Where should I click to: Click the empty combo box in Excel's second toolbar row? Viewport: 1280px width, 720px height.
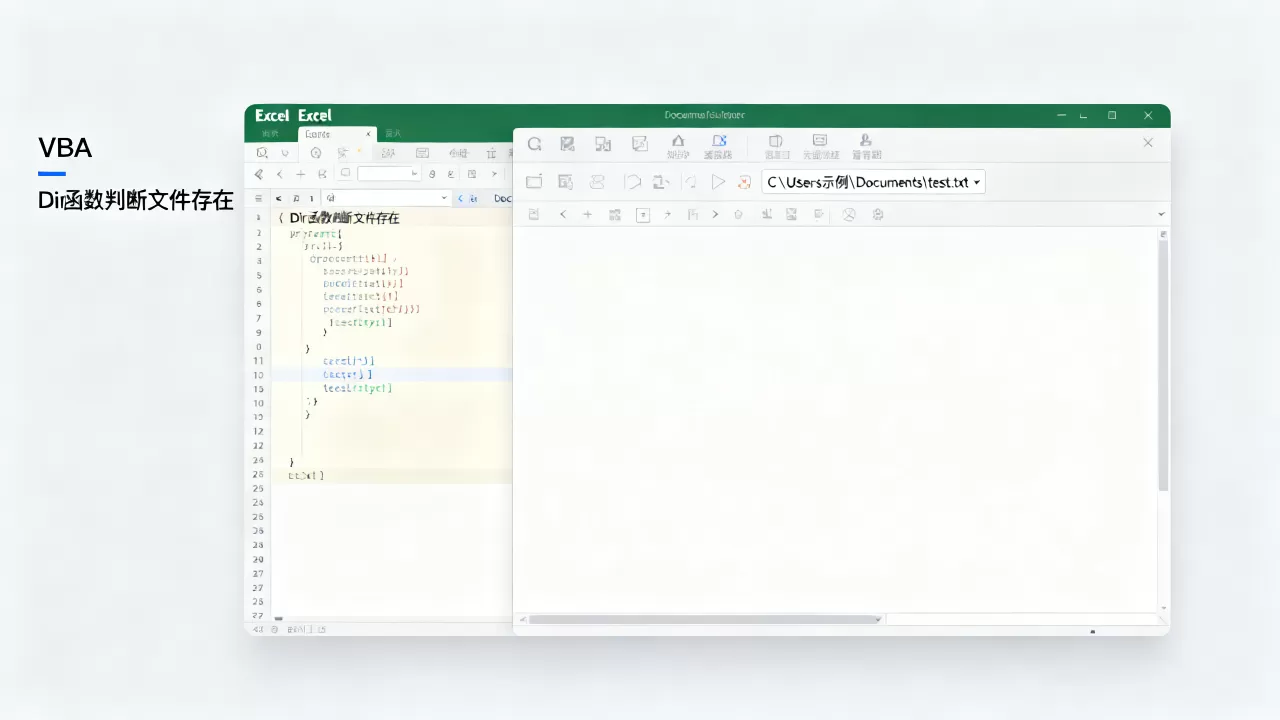(389, 174)
